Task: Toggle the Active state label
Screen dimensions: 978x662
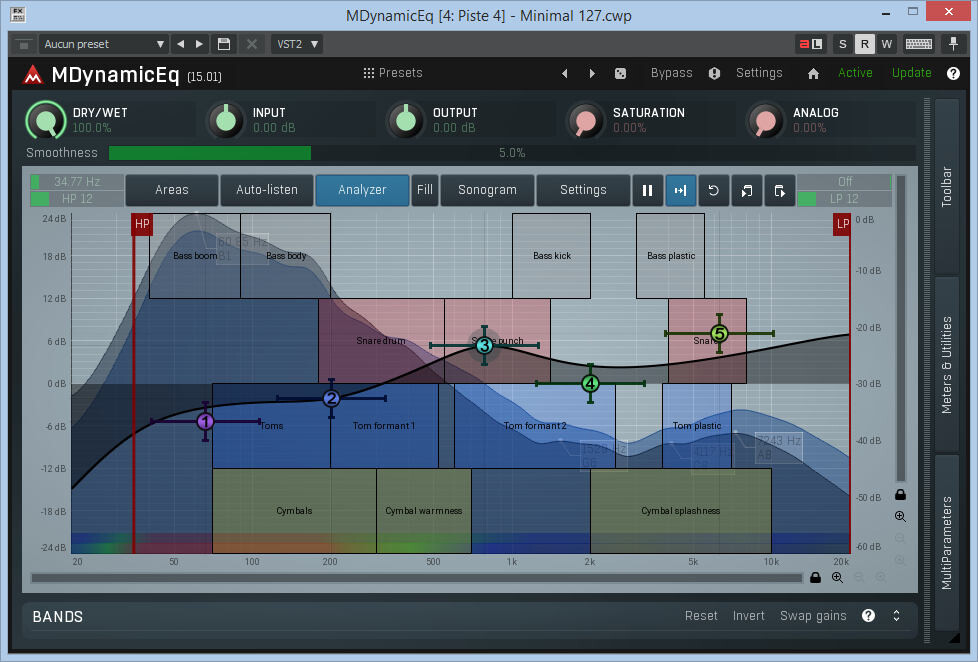Action: point(855,73)
